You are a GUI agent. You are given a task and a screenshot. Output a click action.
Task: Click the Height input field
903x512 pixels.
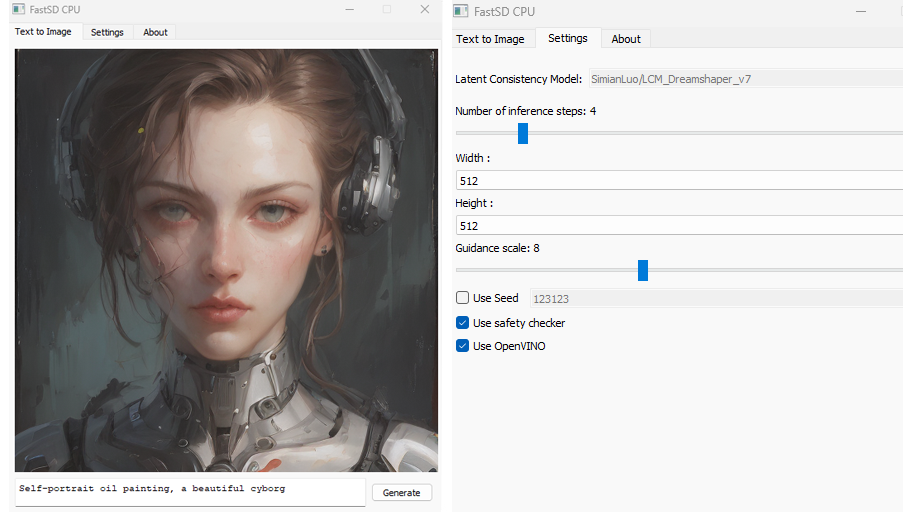pyautogui.click(x=678, y=226)
